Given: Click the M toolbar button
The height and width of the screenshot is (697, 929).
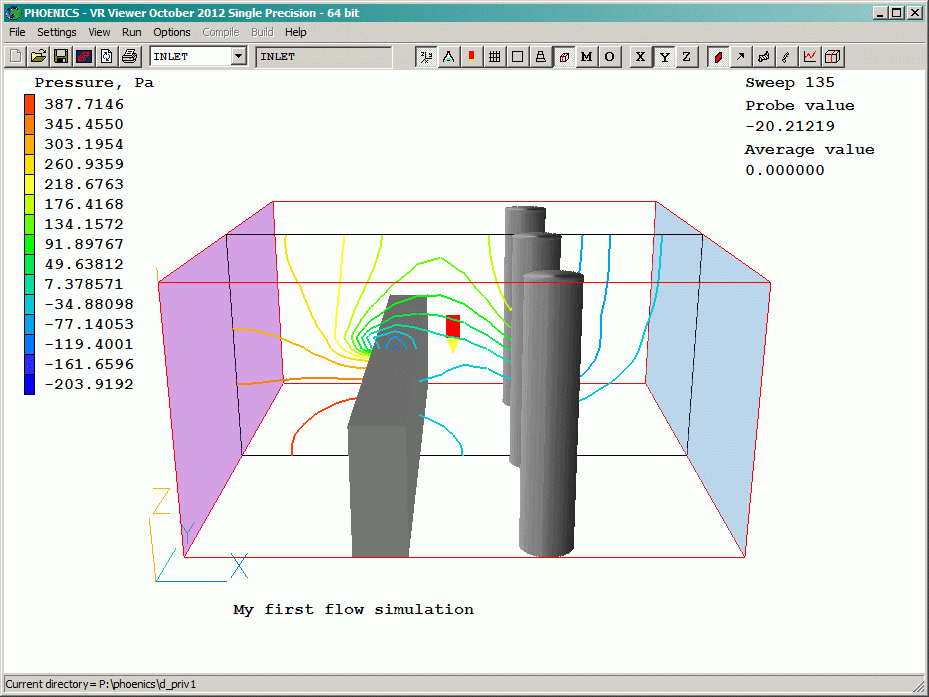Looking at the screenshot, I should pyautogui.click(x=586, y=57).
